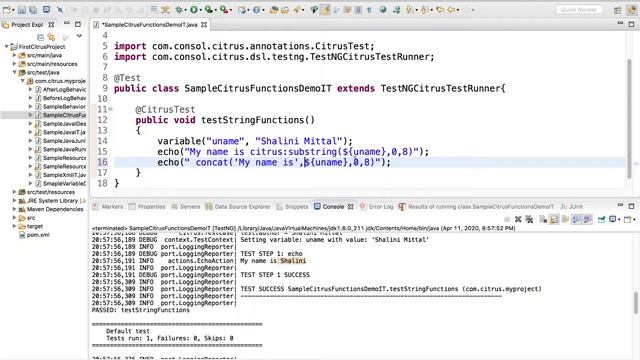The image size is (640, 360).
Task: Switch to the Markers tab
Action: [108, 207]
